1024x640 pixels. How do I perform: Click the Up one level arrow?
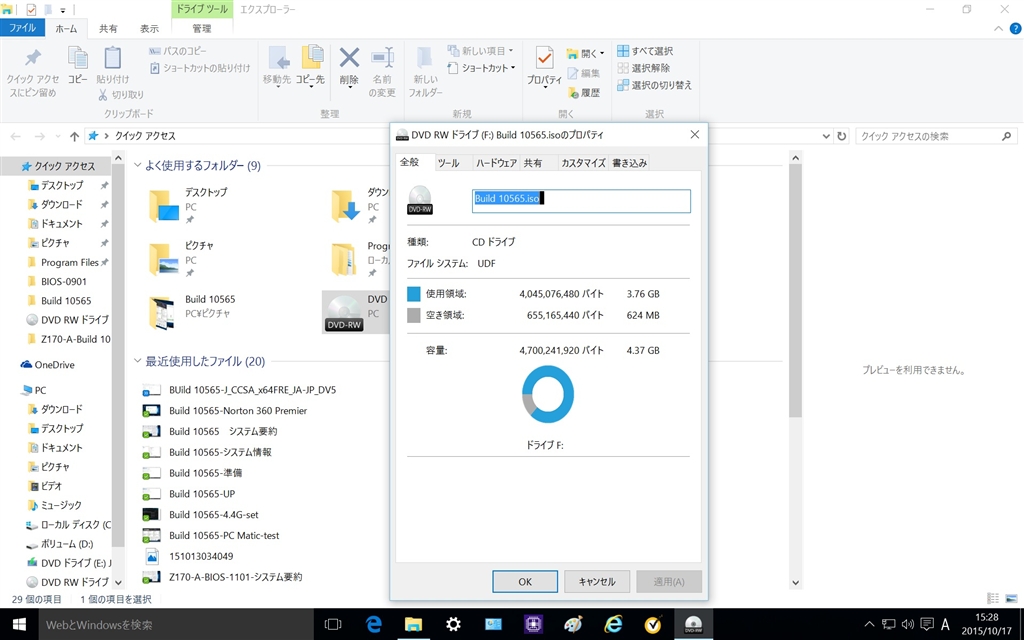(x=74, y=136)
